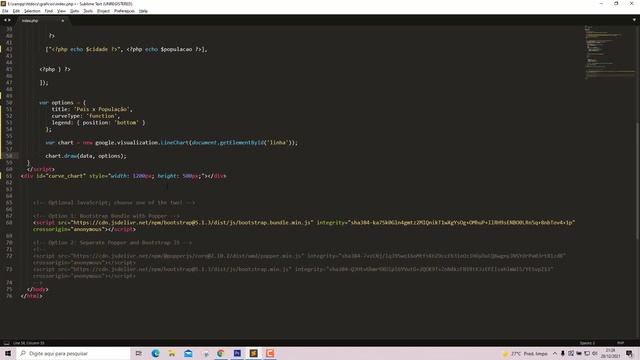Image resolution: width=640 pixels, height=360 pixels.
Task: Open the Preferences menu
Action: click(x=124, y=11)
